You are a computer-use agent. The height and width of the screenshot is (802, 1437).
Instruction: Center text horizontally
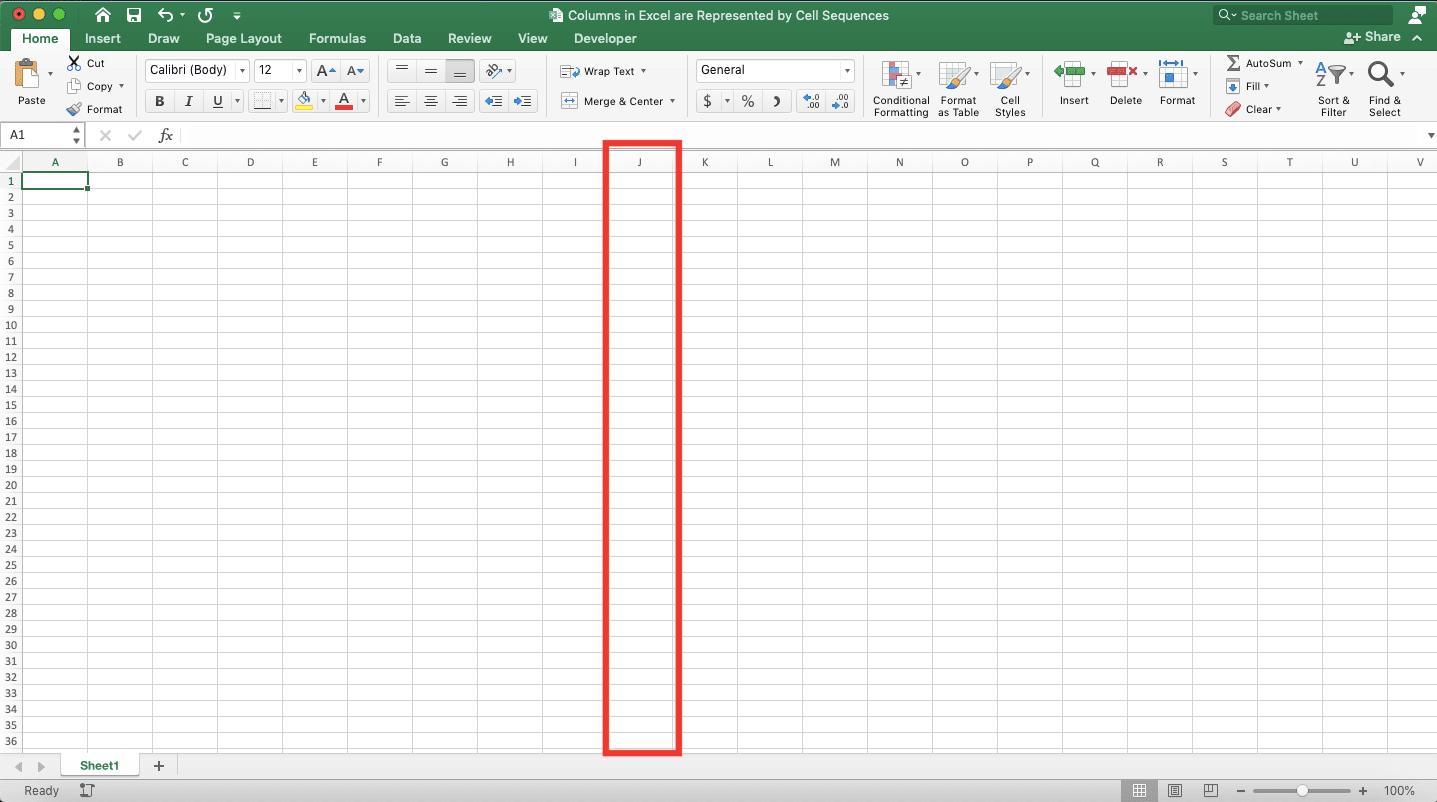pos(431,101)
